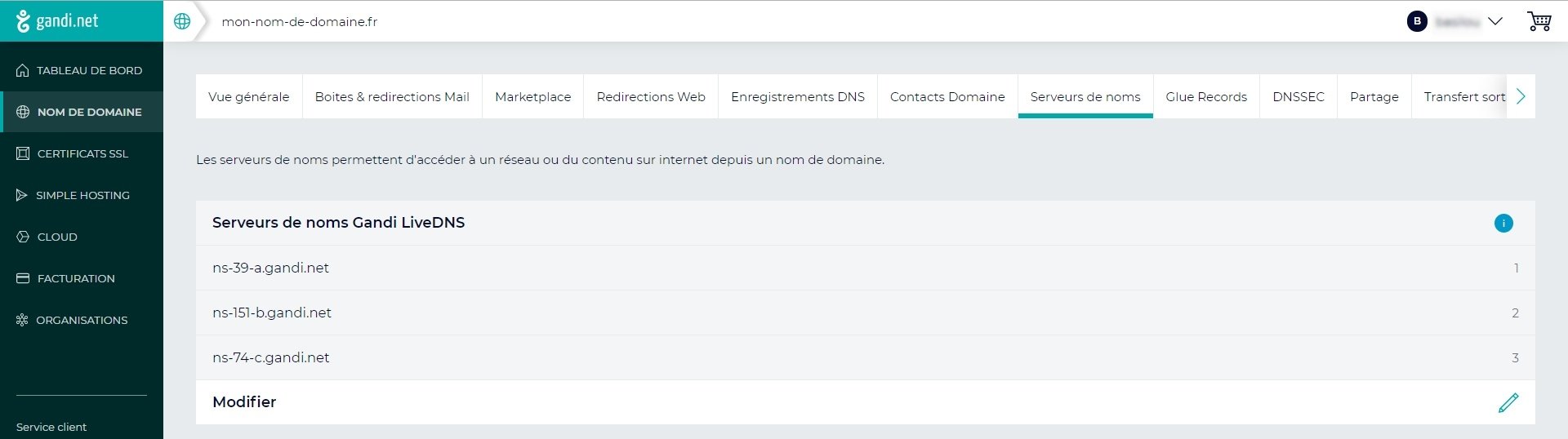This screenshot has height=439, width=1568.
Task: Open the Cloud section
Action: pos(82,237)
